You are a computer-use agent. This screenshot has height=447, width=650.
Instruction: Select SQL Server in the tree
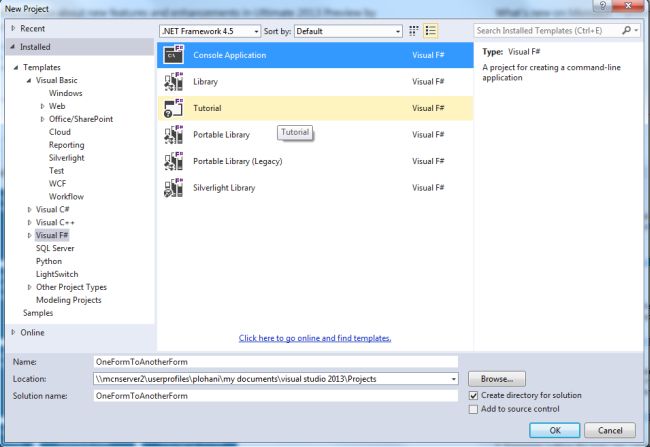[55, 248]
